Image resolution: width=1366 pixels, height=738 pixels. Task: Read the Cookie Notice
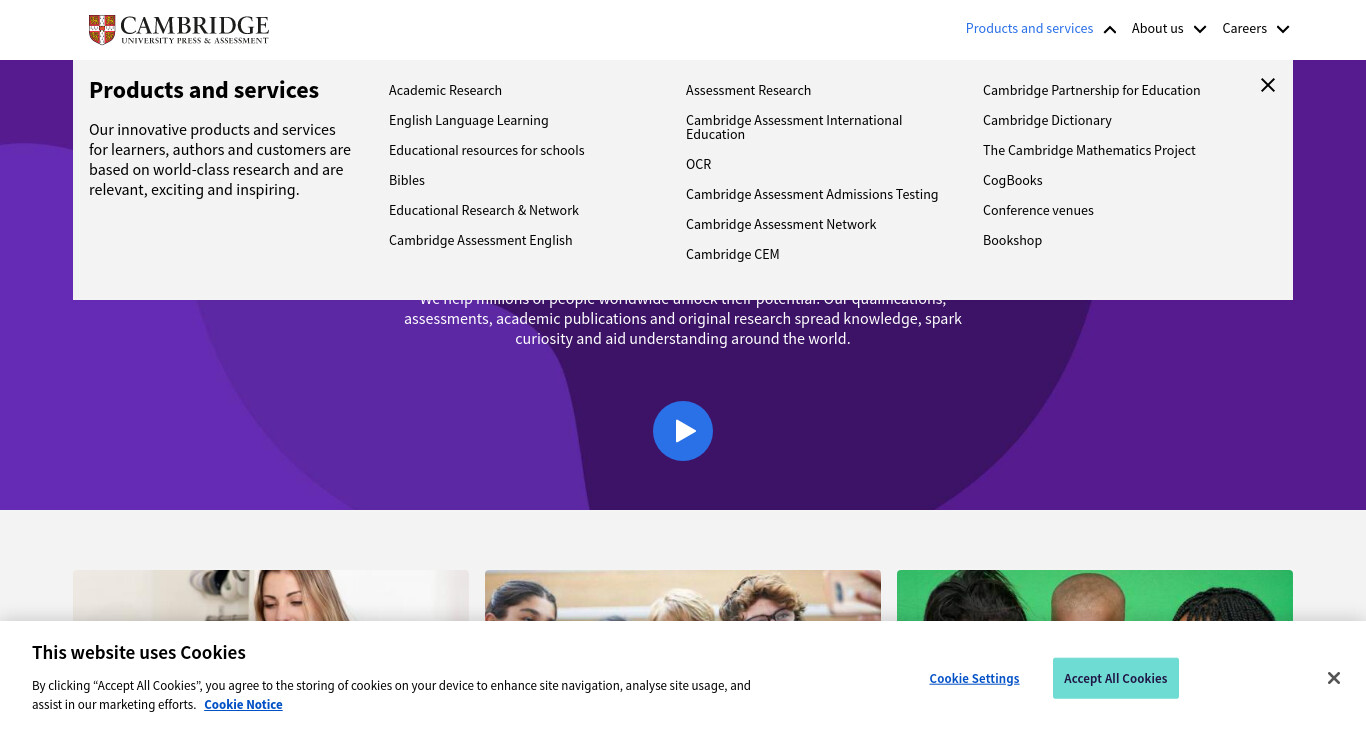coord(243,704)
